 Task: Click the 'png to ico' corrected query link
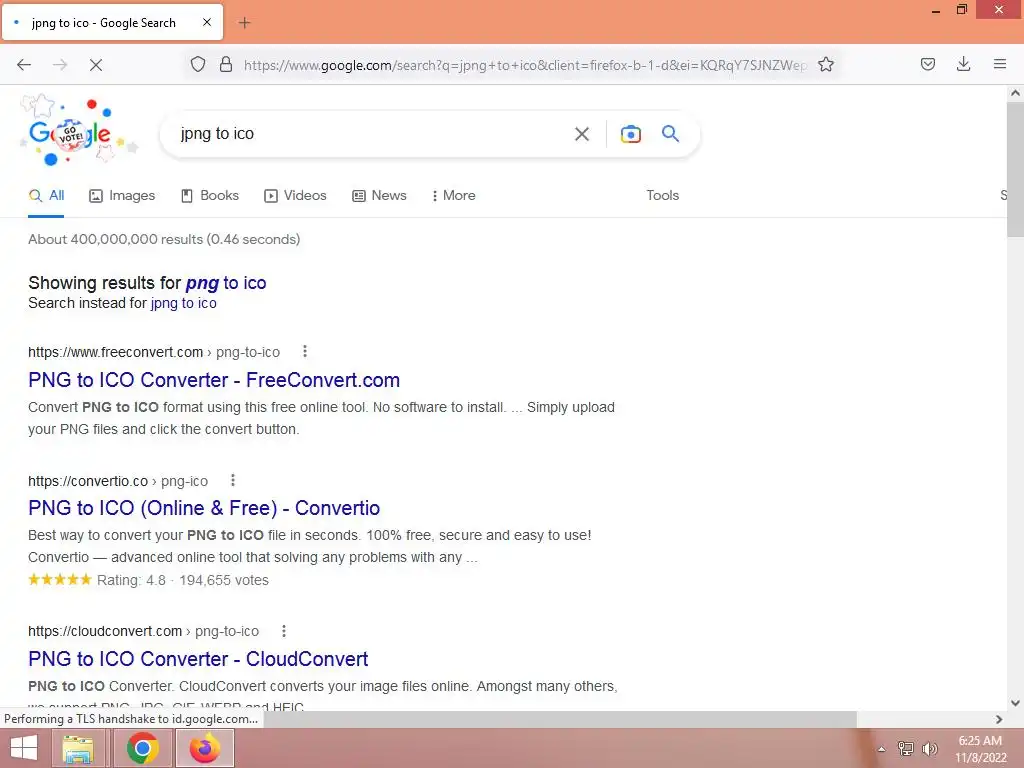click(226, 283)
